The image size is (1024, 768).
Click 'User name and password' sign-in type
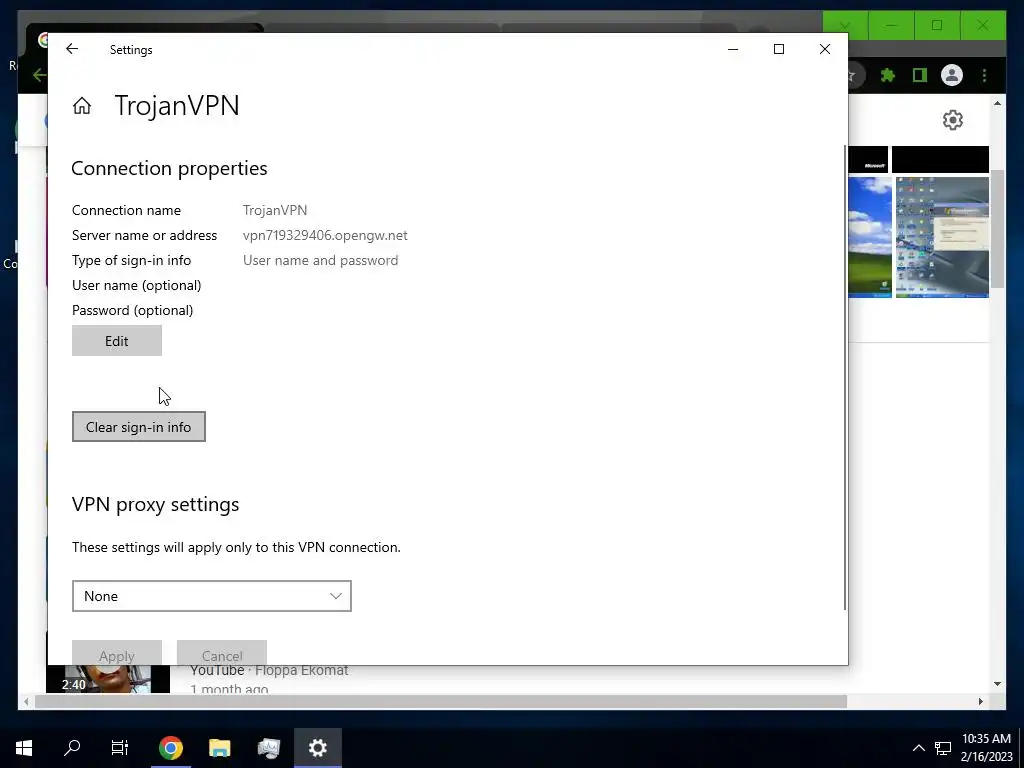(321, 260)
